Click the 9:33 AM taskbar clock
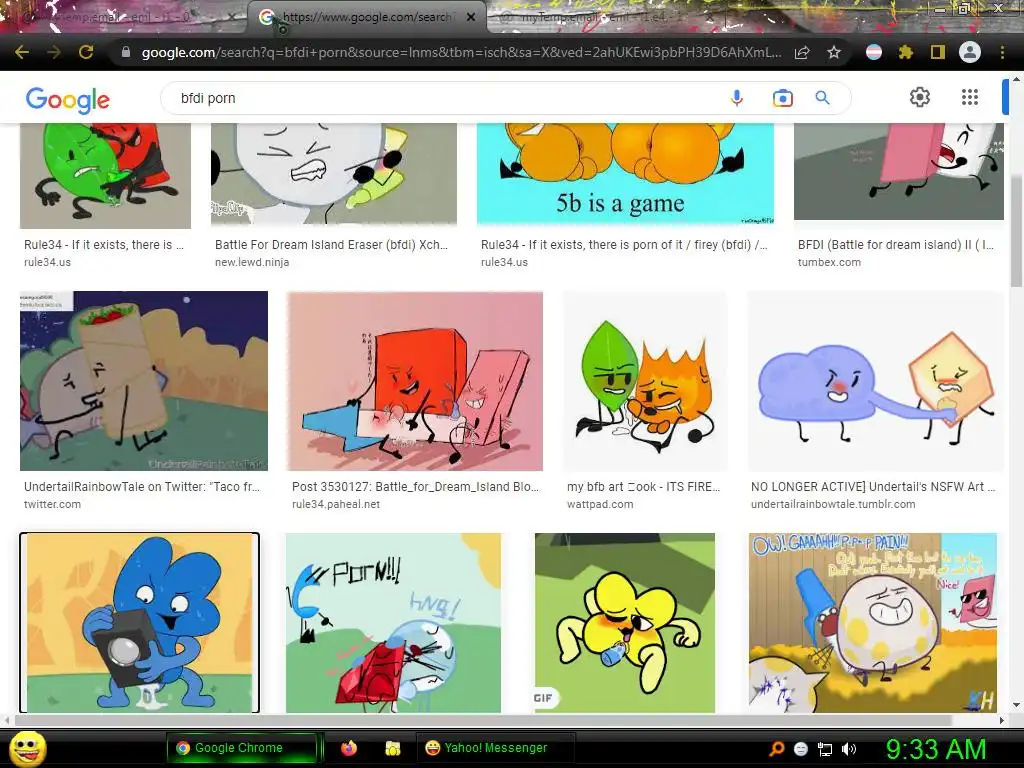This screenshot has width=1024, height=768. (936, 748)
